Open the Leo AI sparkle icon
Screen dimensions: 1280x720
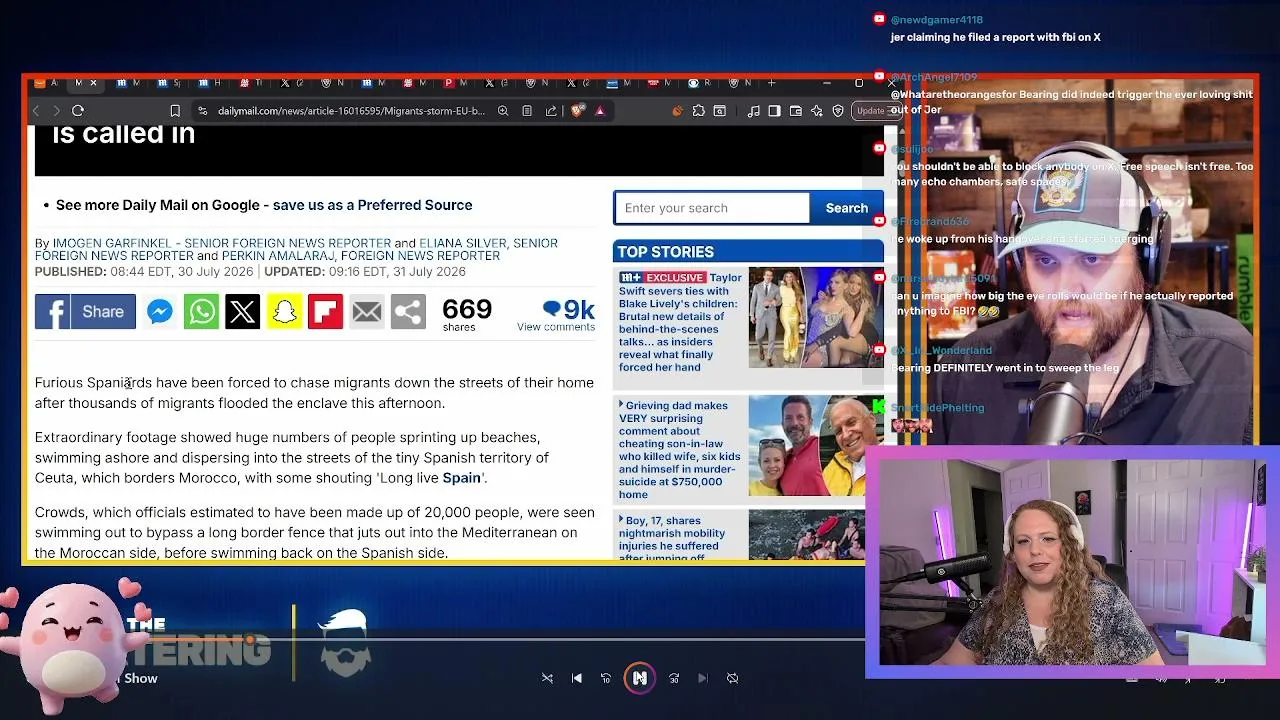(x=817, y=111)
